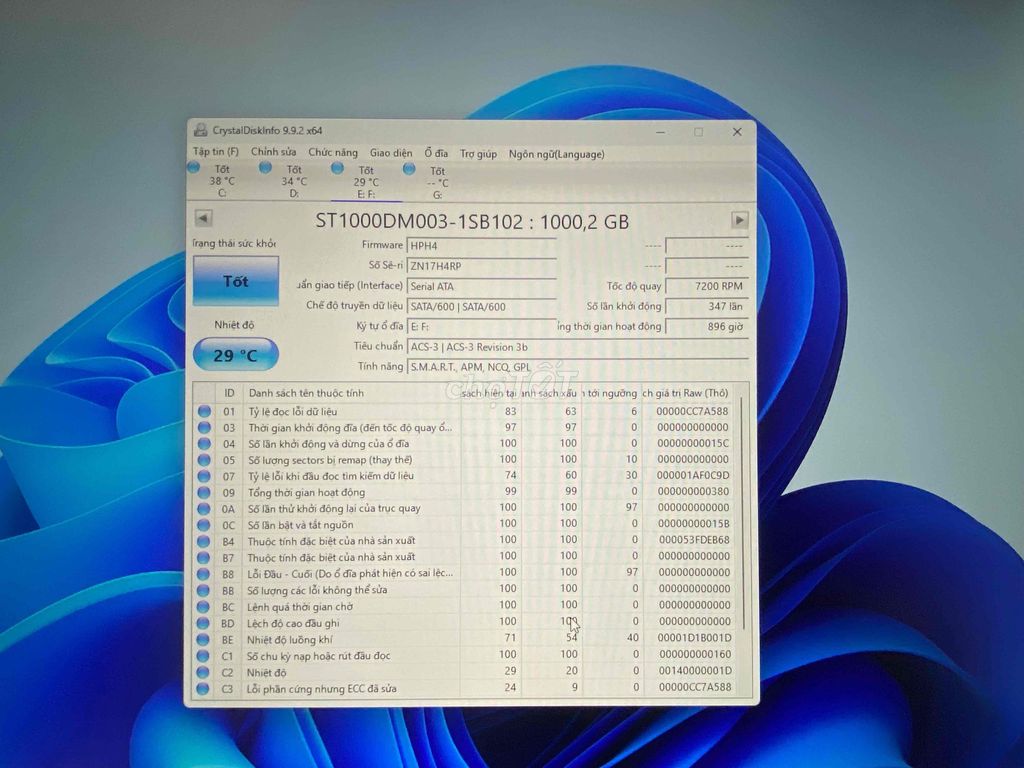The width and height of the screenshot is (1024, 768).
Task: Open the Tập tin (F) menu
Action: click(216, 152)
